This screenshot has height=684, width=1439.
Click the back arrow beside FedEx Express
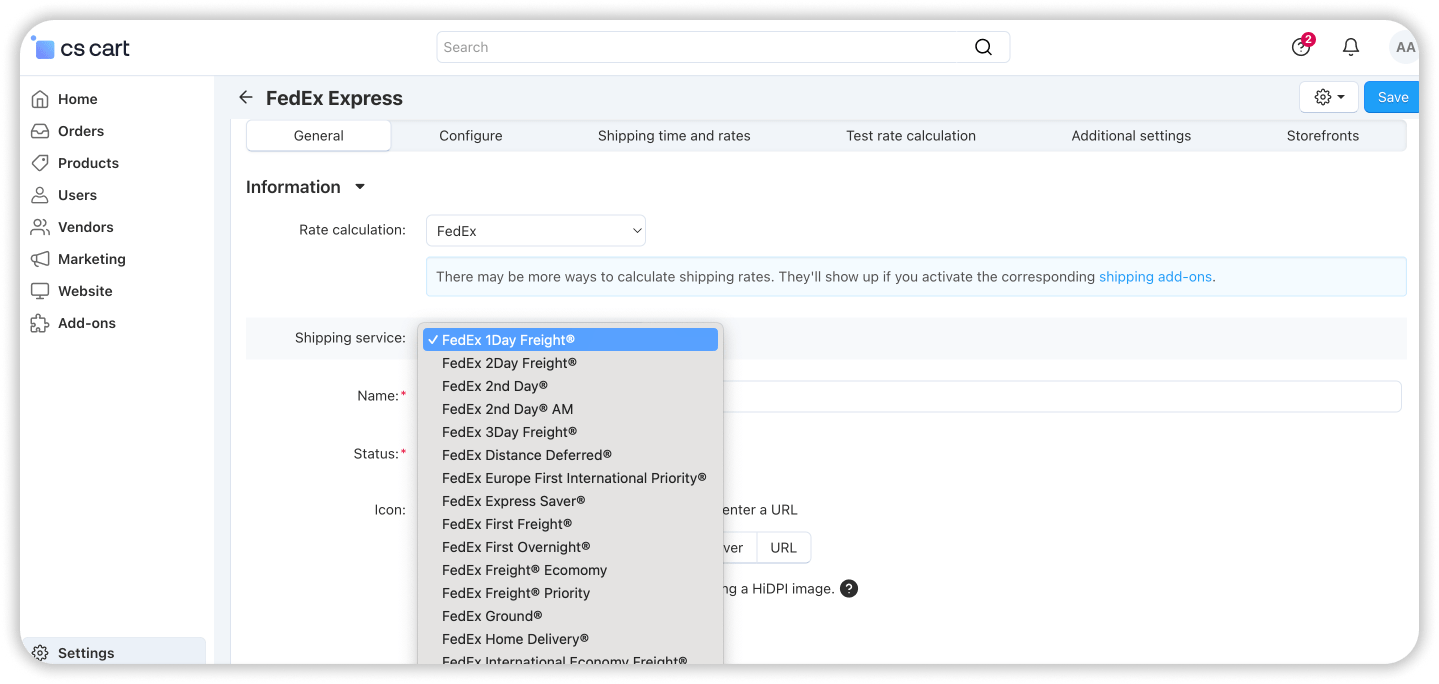245,98
